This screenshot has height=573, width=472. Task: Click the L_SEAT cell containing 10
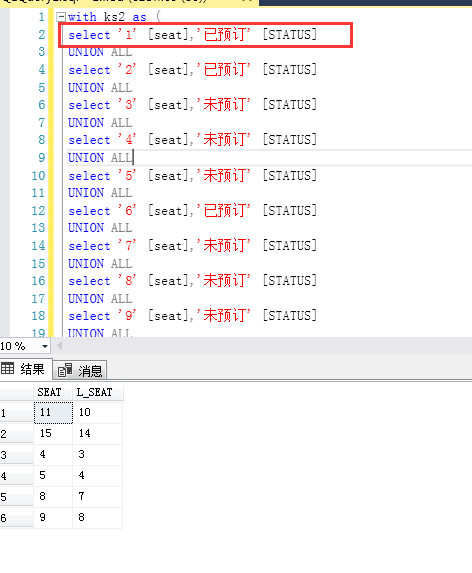point(98,413)
